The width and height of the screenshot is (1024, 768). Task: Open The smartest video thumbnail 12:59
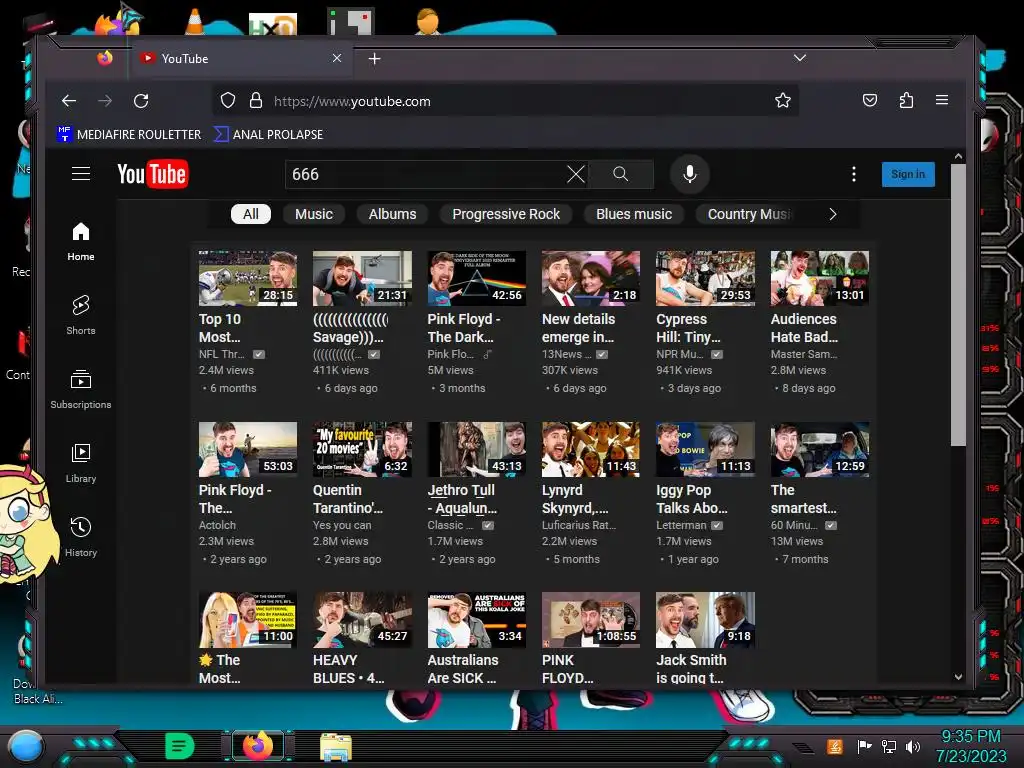coord(820,449)
